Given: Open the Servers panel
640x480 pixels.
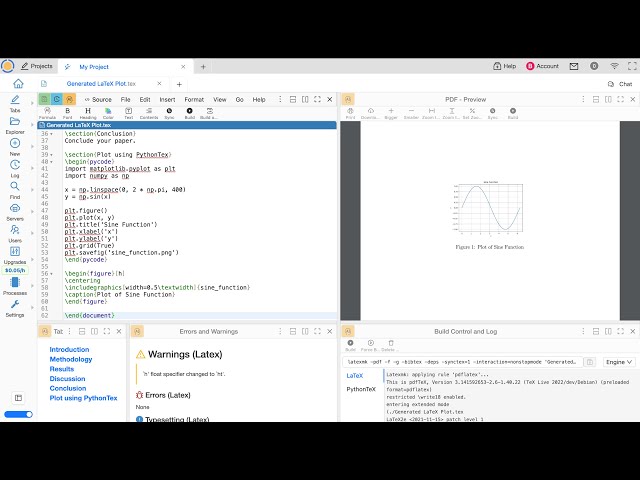Looking at the screenshot, I should [x=15, y=211].
